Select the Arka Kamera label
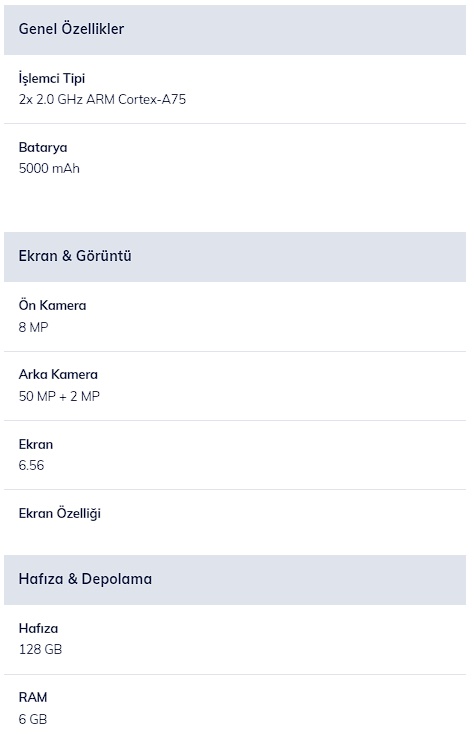474x734 pixels. 58,374
